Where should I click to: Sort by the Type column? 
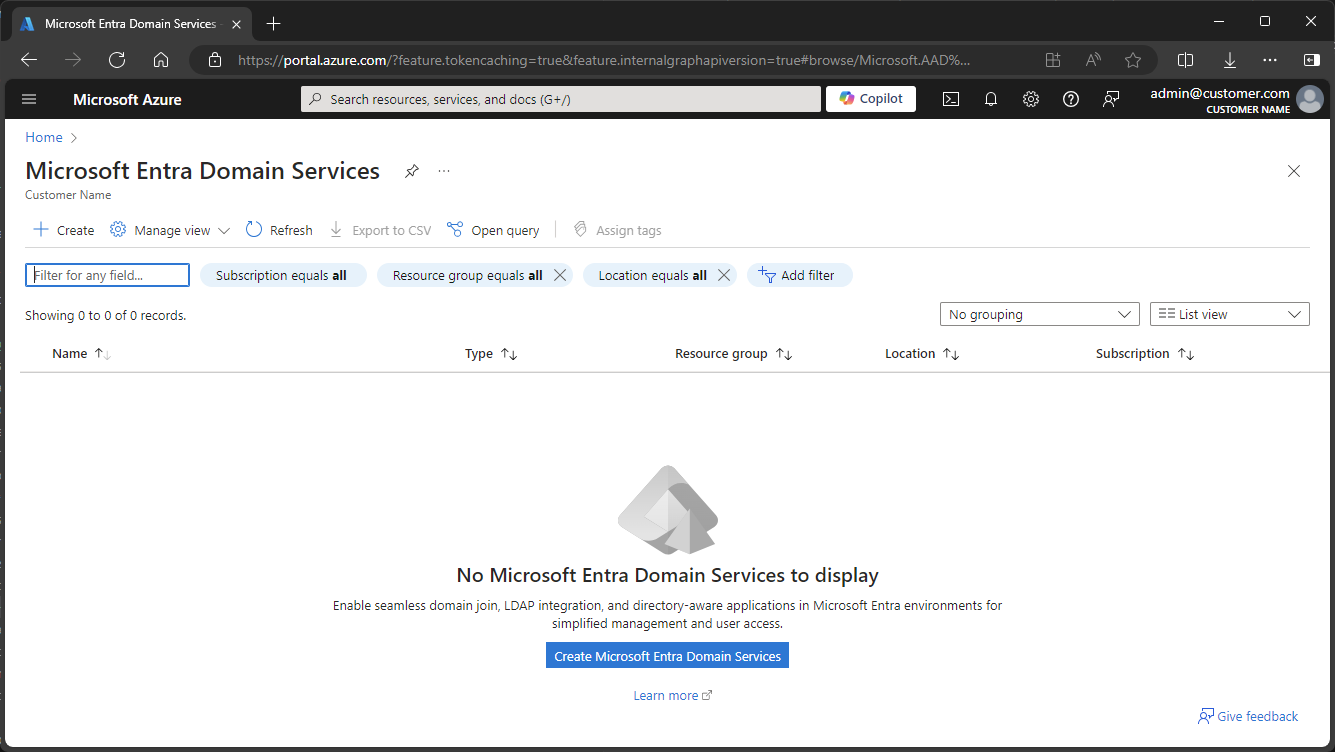tap(491, 354)
